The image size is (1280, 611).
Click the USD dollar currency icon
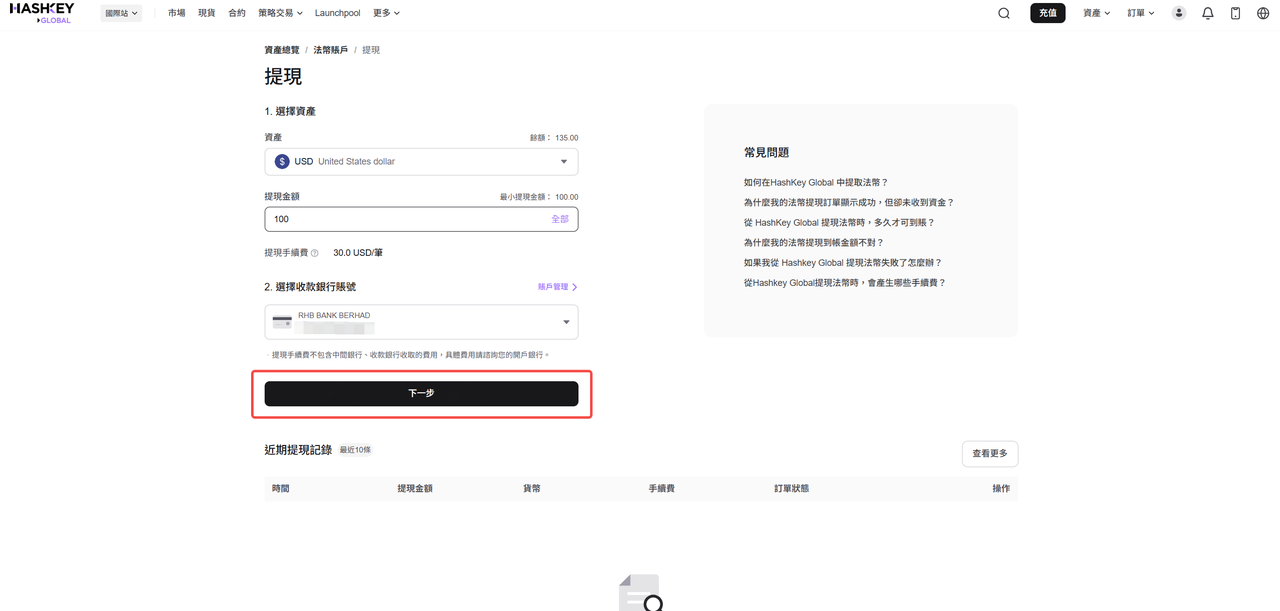point(282,161)
